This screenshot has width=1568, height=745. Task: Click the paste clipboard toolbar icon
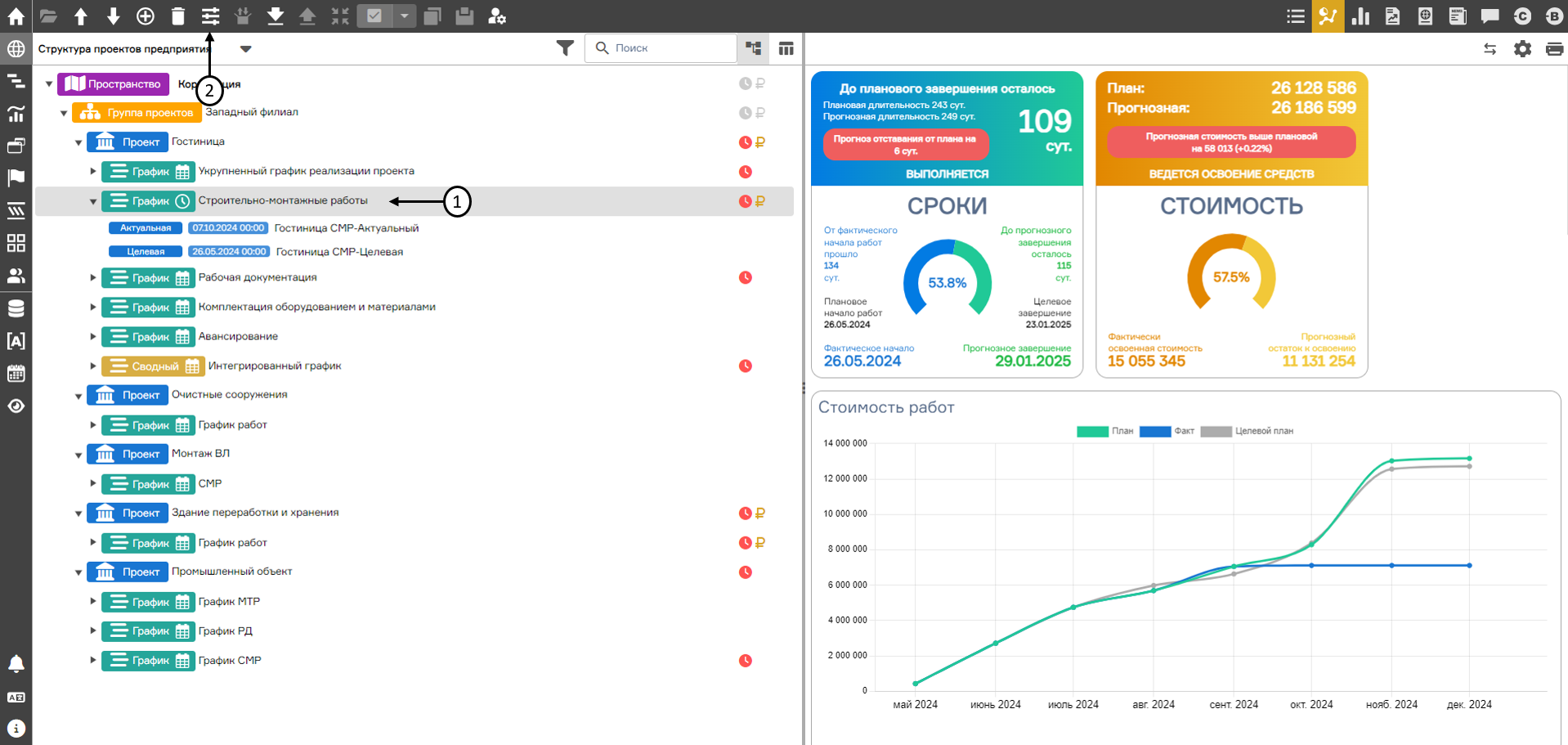click(464, 16)
